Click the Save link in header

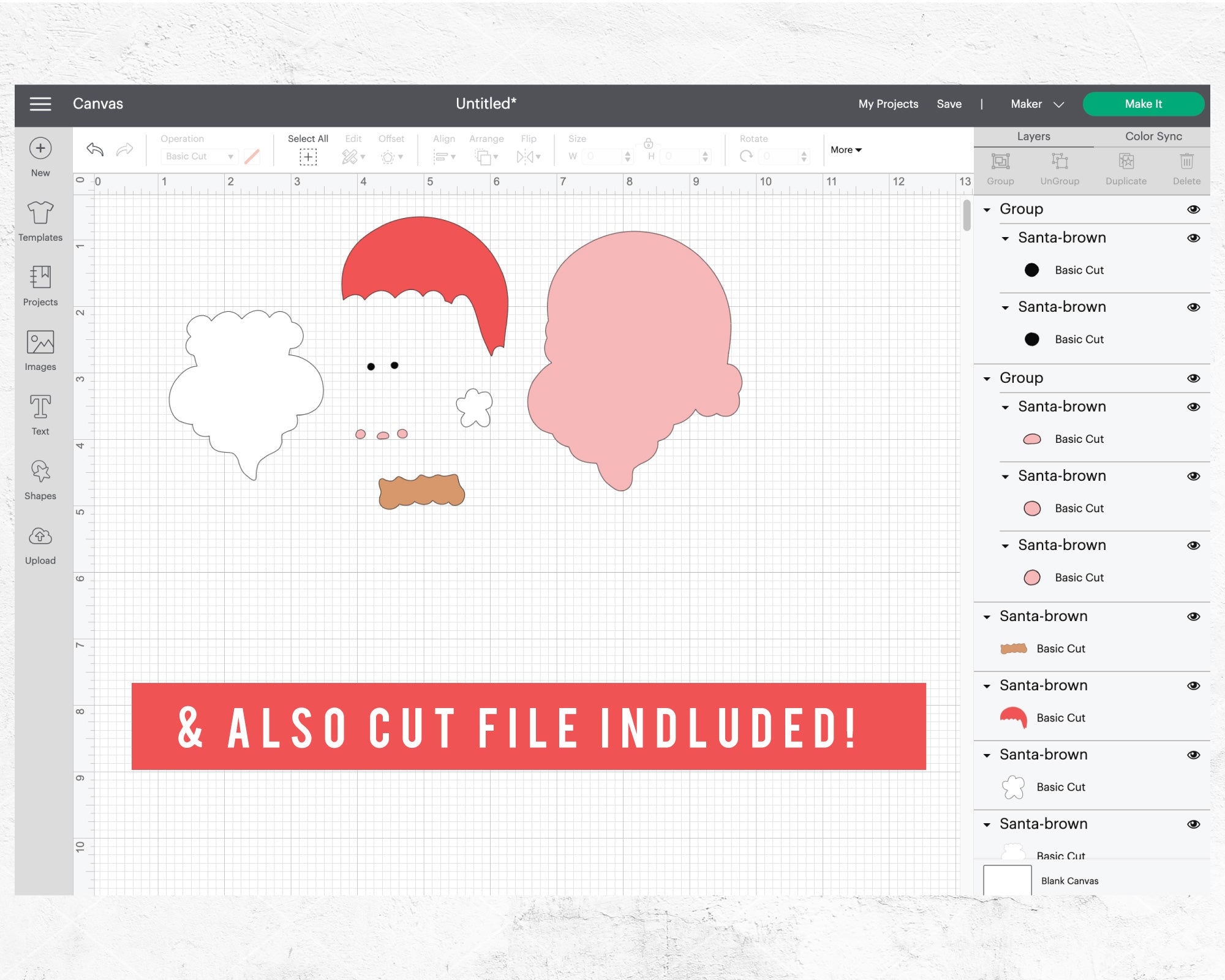949,104
